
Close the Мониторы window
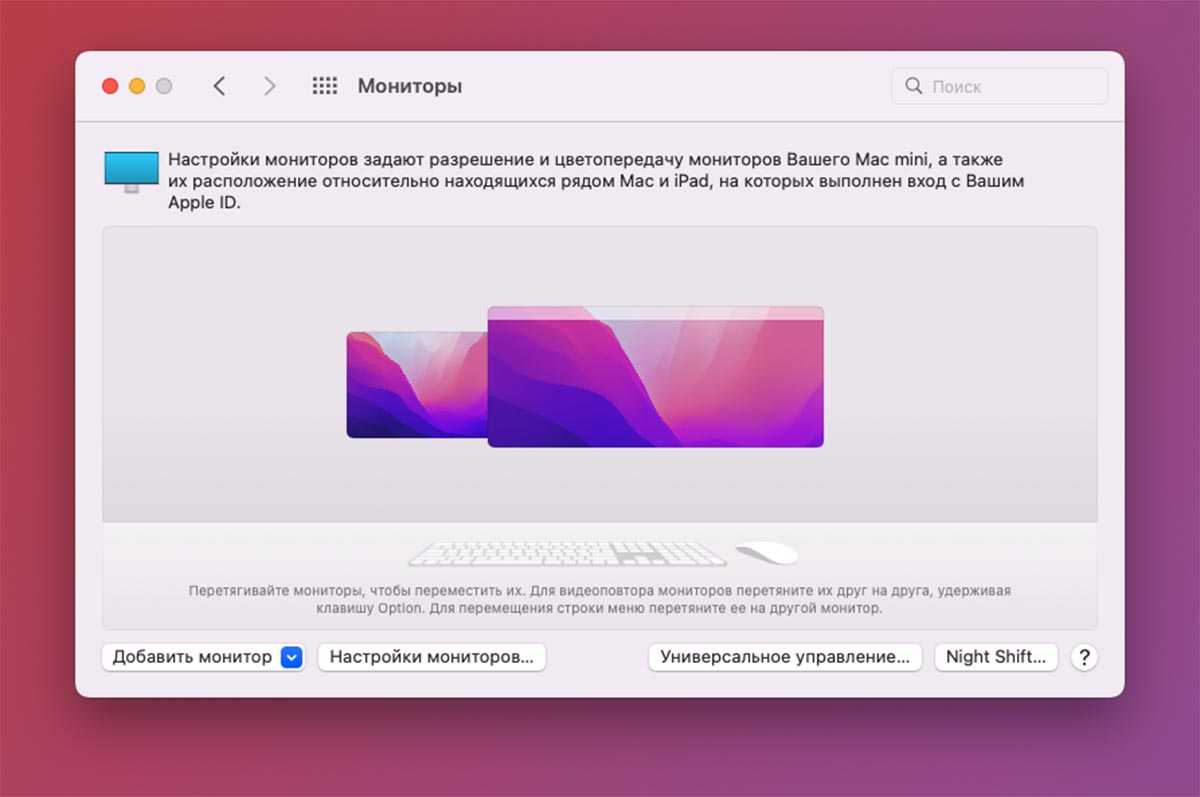[x=110, y=86]
